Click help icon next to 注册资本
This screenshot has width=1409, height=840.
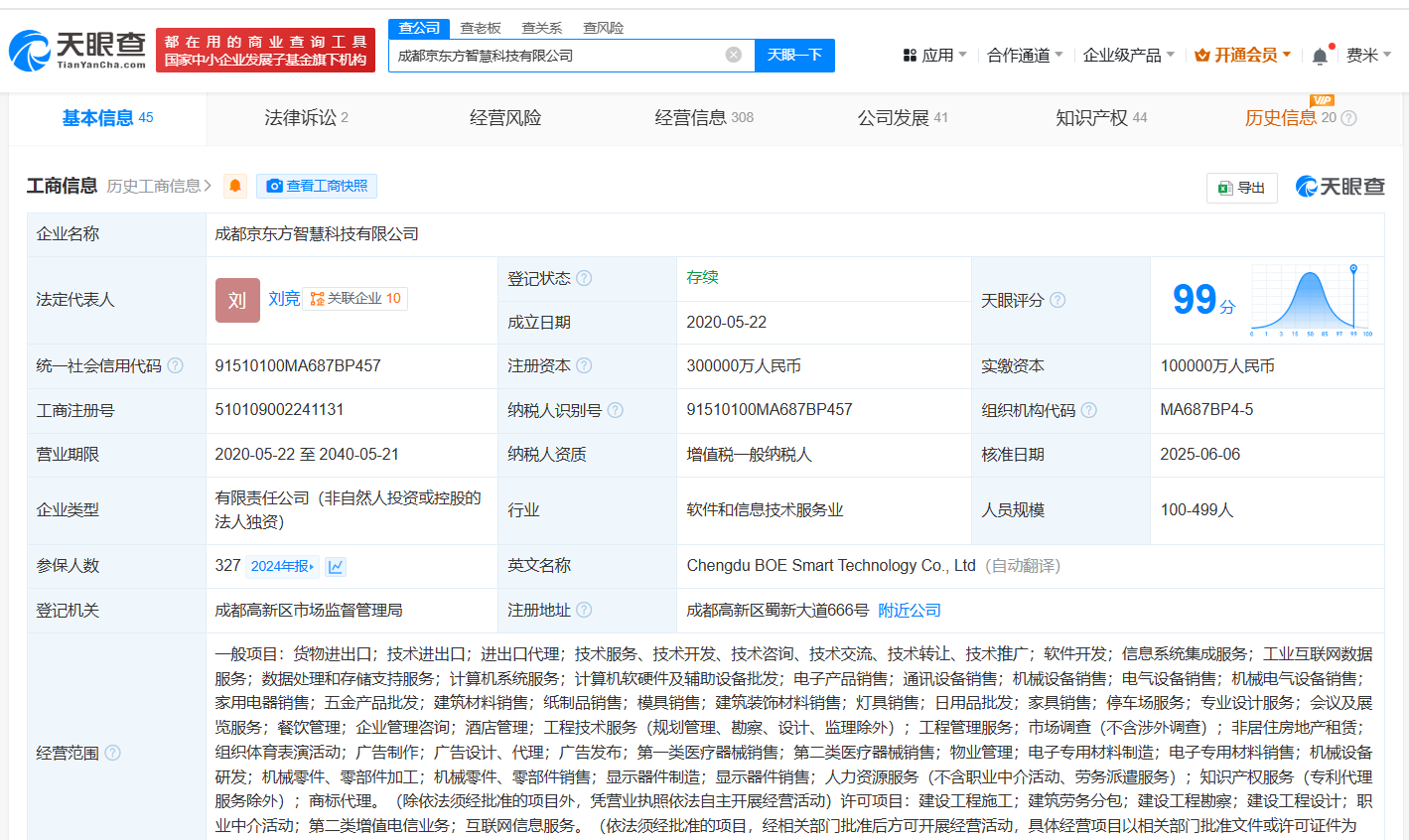584,365
